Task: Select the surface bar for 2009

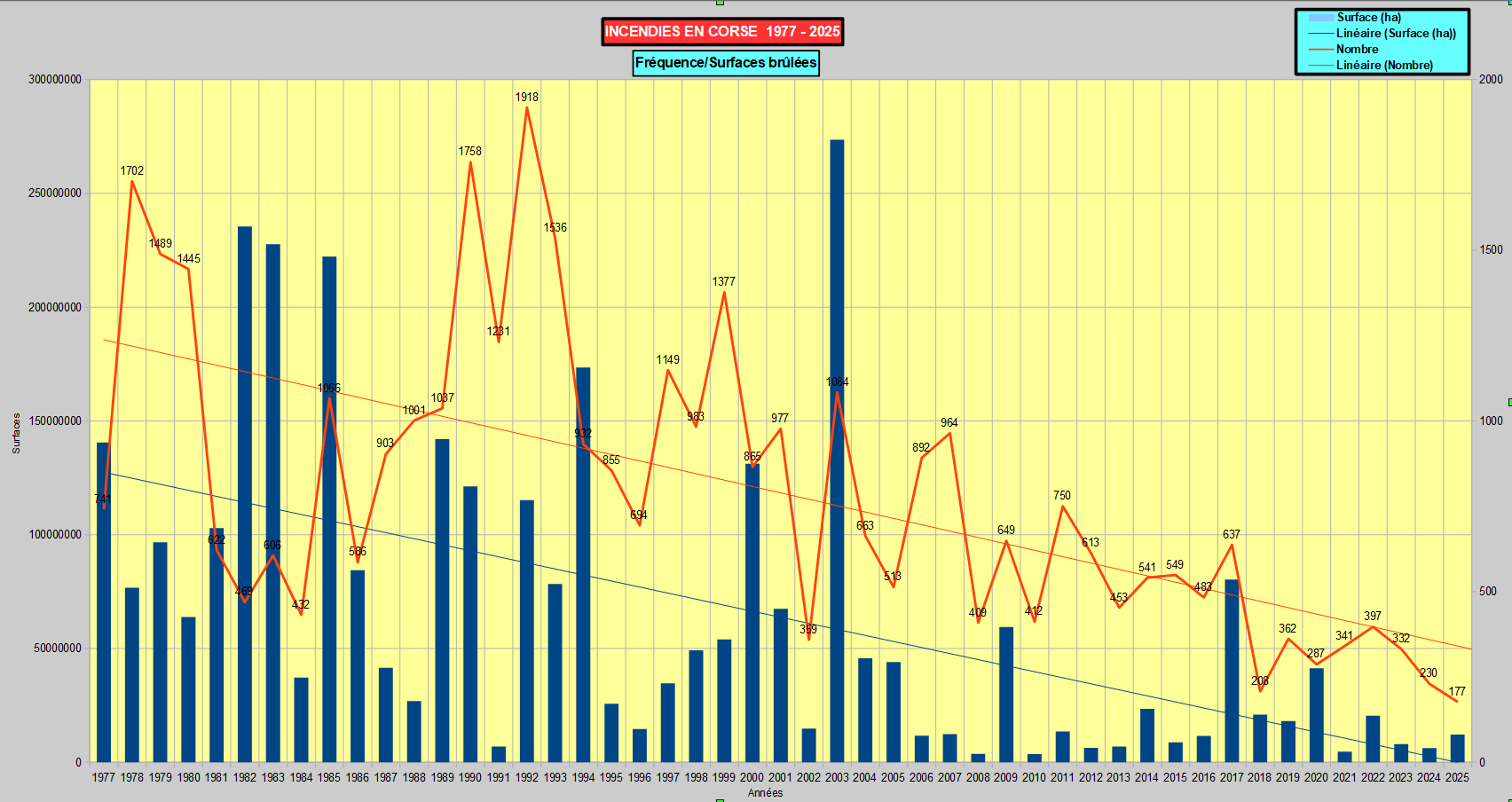Action: [1006, 695]
